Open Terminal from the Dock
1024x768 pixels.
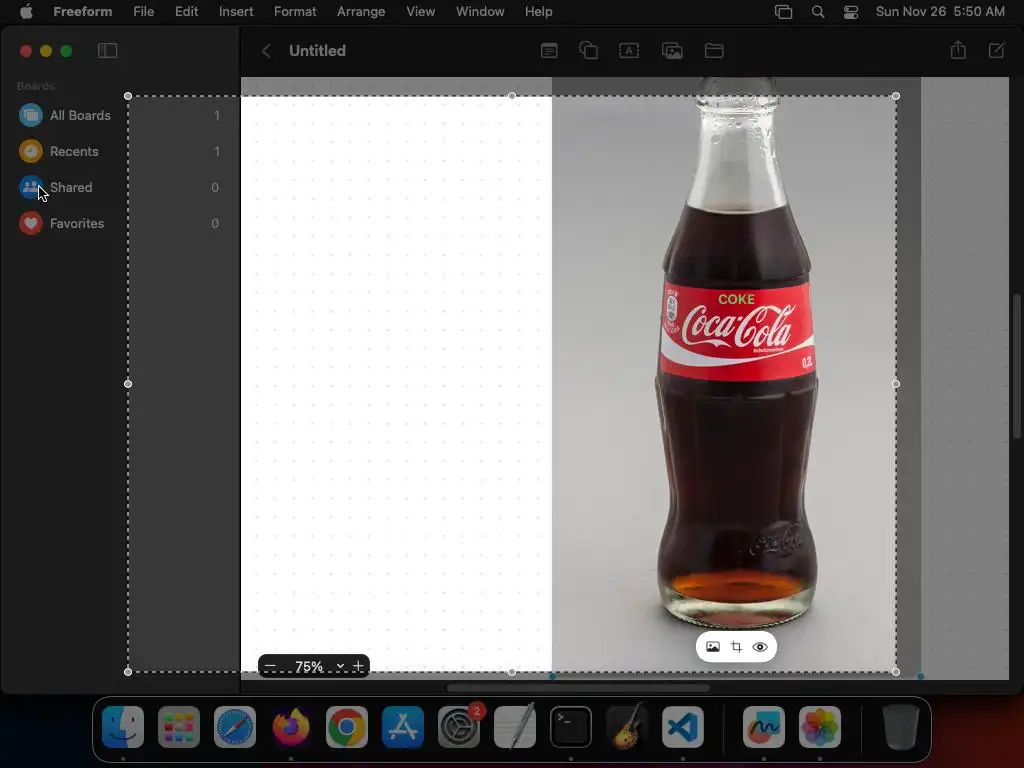[571, 727]
